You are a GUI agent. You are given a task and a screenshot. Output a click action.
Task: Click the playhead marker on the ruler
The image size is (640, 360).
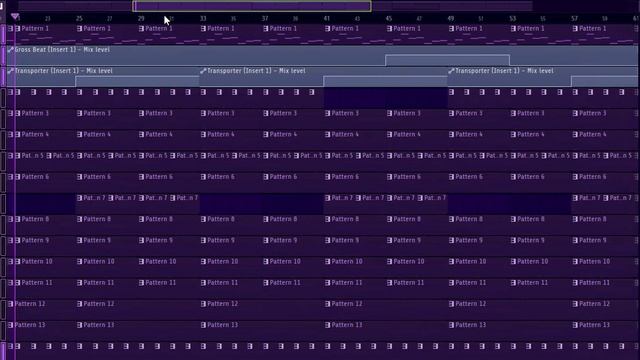pos(15,17)
